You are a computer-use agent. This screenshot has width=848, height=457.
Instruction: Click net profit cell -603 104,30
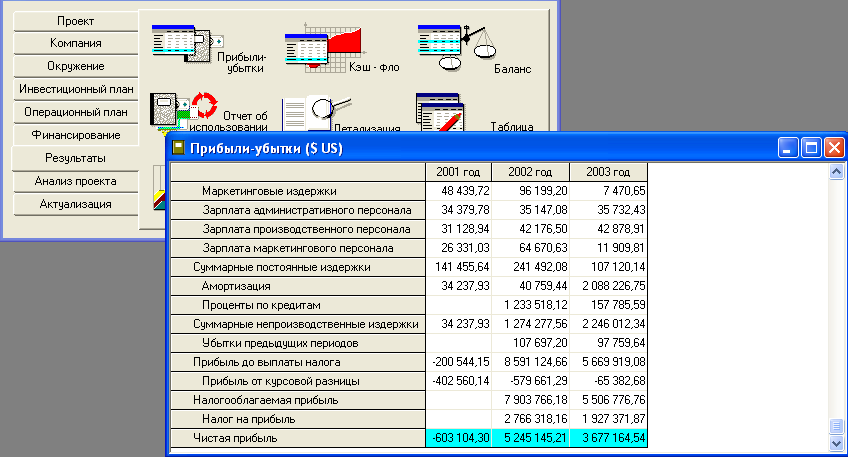pos(459,438)
